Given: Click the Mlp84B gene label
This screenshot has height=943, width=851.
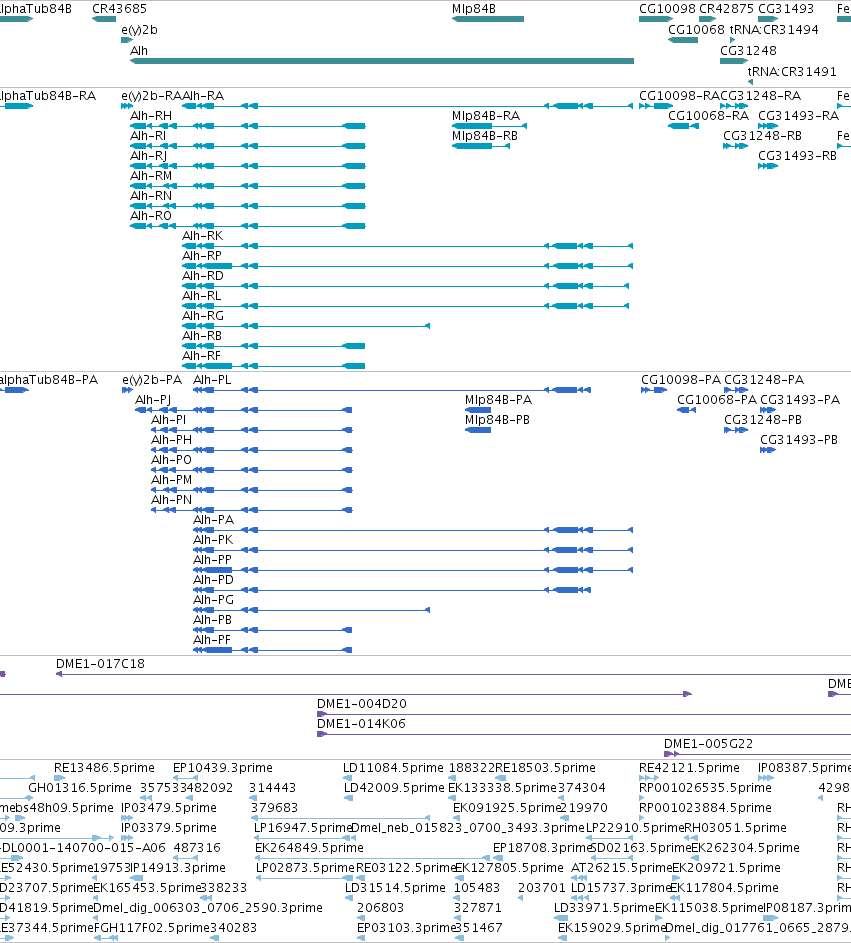Looking at the screenshot, I should (x=474, y=8).
